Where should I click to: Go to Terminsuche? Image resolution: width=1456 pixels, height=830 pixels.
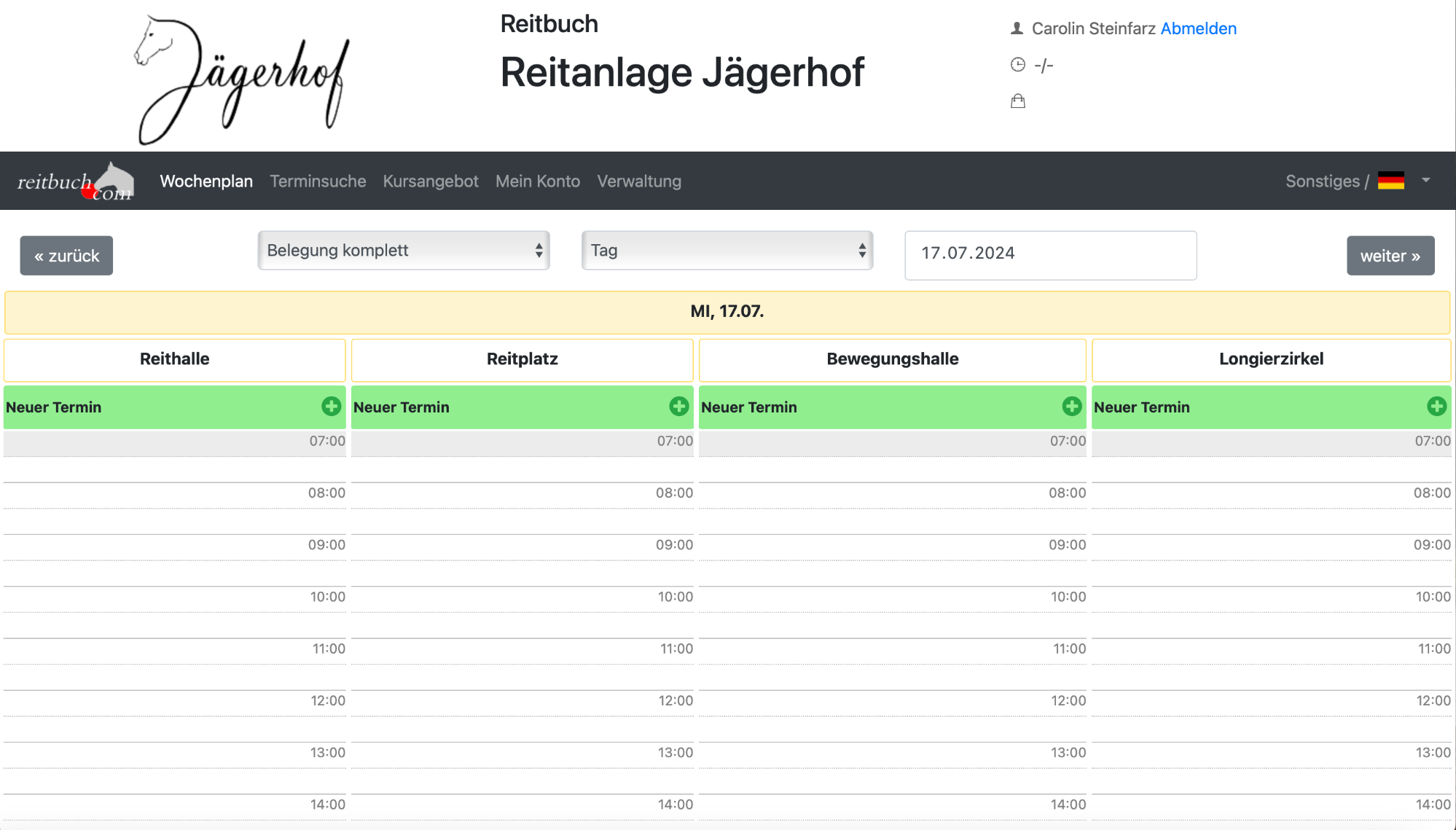318,181
